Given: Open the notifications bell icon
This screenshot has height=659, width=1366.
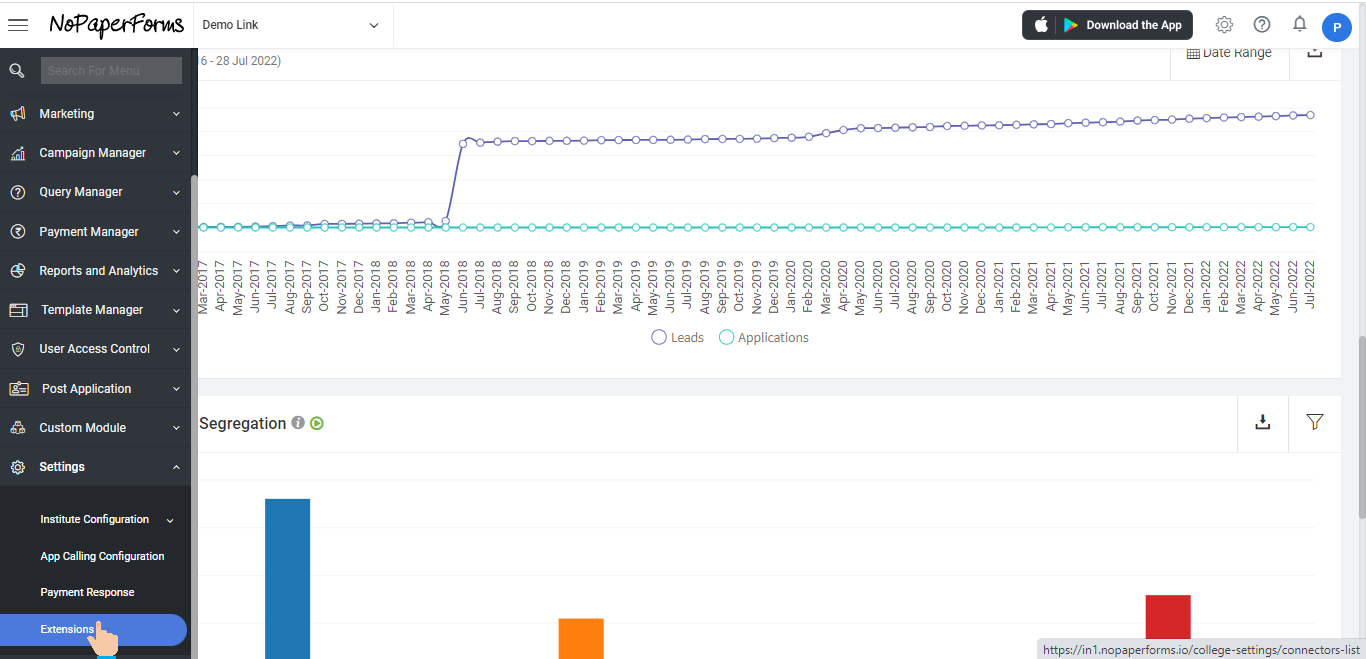Looking at the screenshot, I should click(1300, 24).
